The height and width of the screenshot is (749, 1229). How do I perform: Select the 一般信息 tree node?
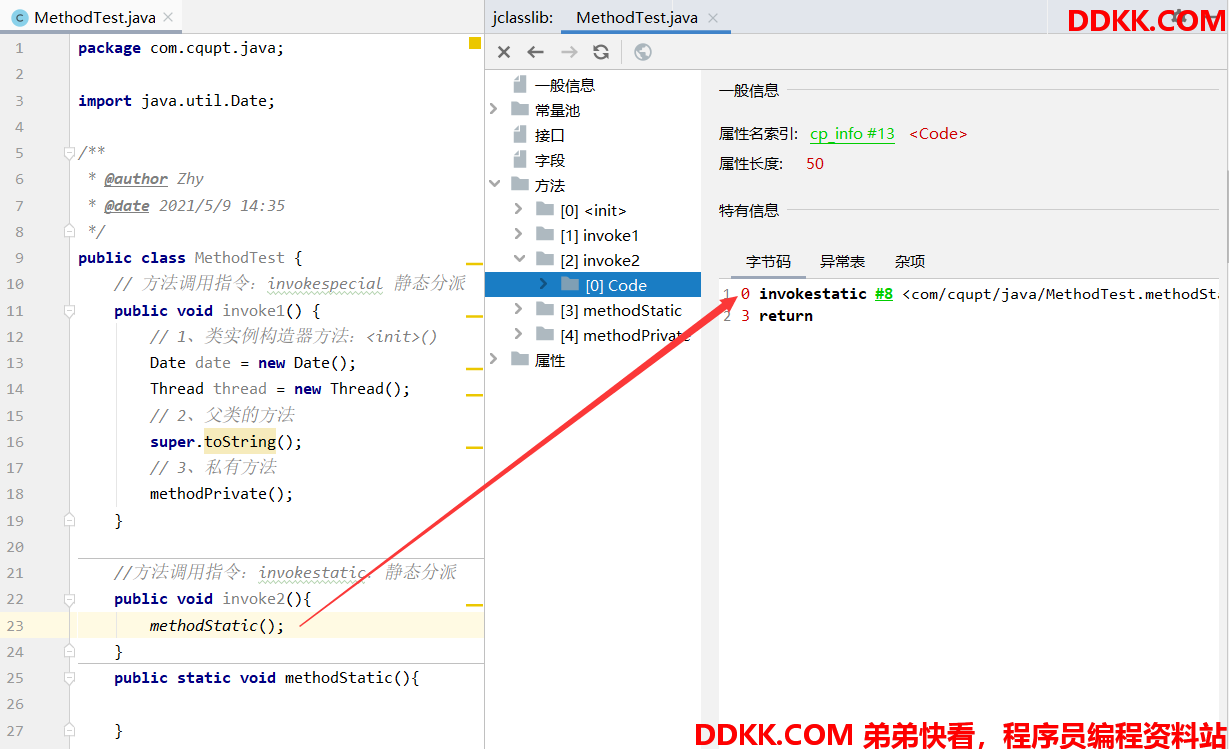(x=565, y=85)
